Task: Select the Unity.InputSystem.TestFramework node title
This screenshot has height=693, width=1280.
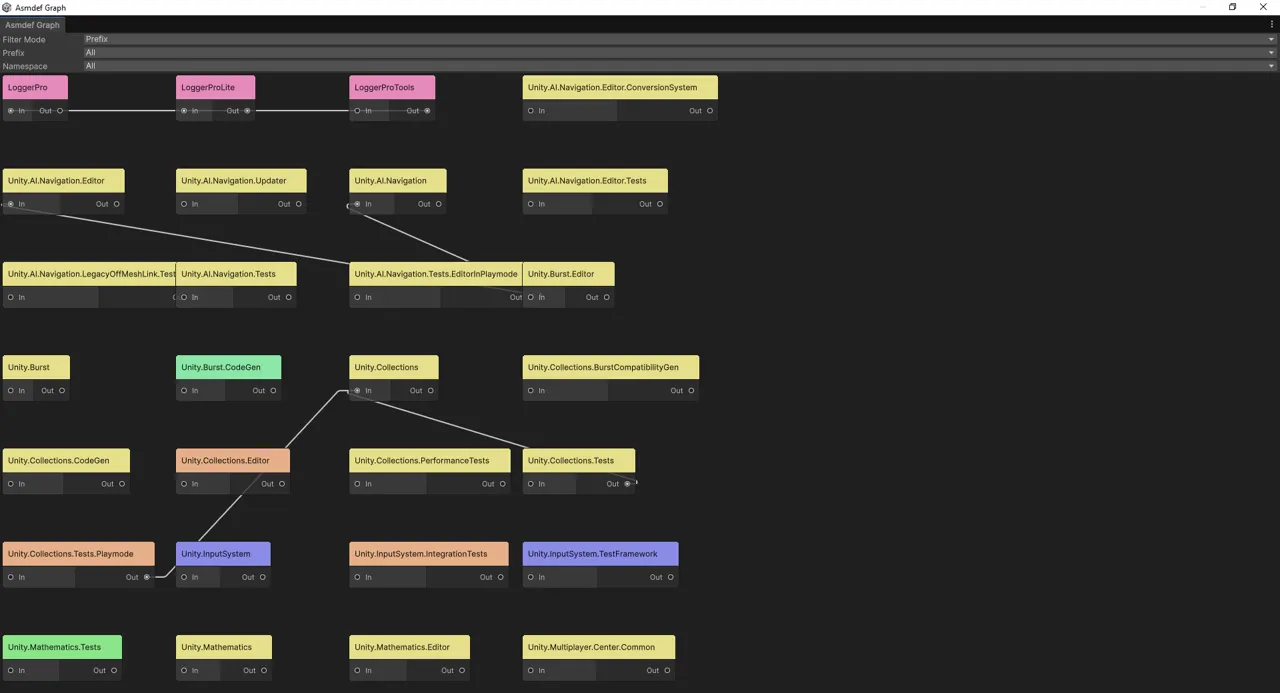Action: (x=600, y=554)
